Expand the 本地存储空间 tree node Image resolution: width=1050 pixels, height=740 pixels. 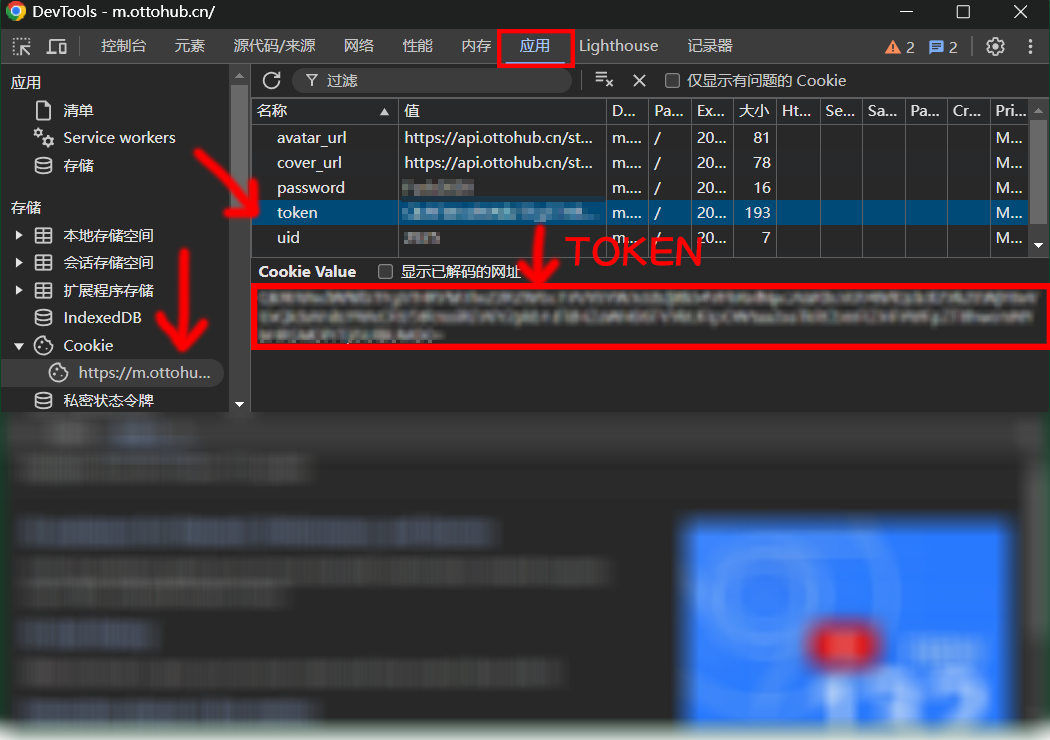(x=18, y=236)
